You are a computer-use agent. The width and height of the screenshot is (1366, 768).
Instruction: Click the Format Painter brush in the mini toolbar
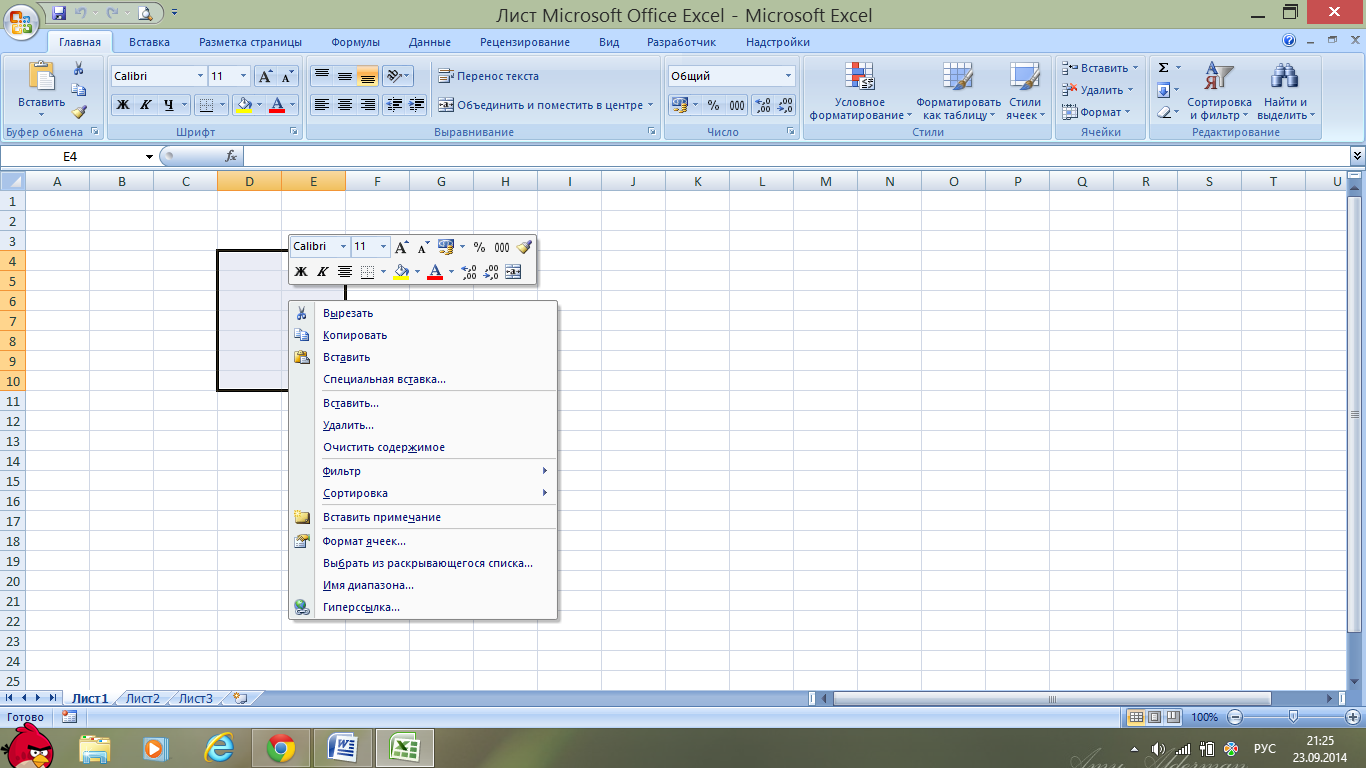(525, 247)
